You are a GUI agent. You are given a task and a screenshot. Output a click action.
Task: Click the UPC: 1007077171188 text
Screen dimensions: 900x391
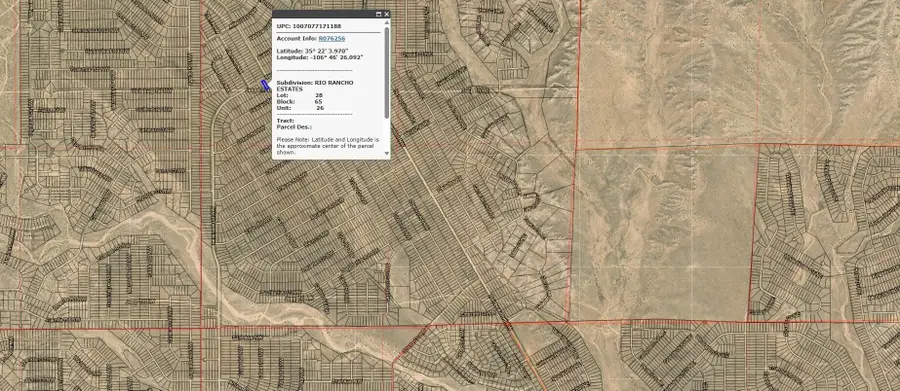pos(308,26)
